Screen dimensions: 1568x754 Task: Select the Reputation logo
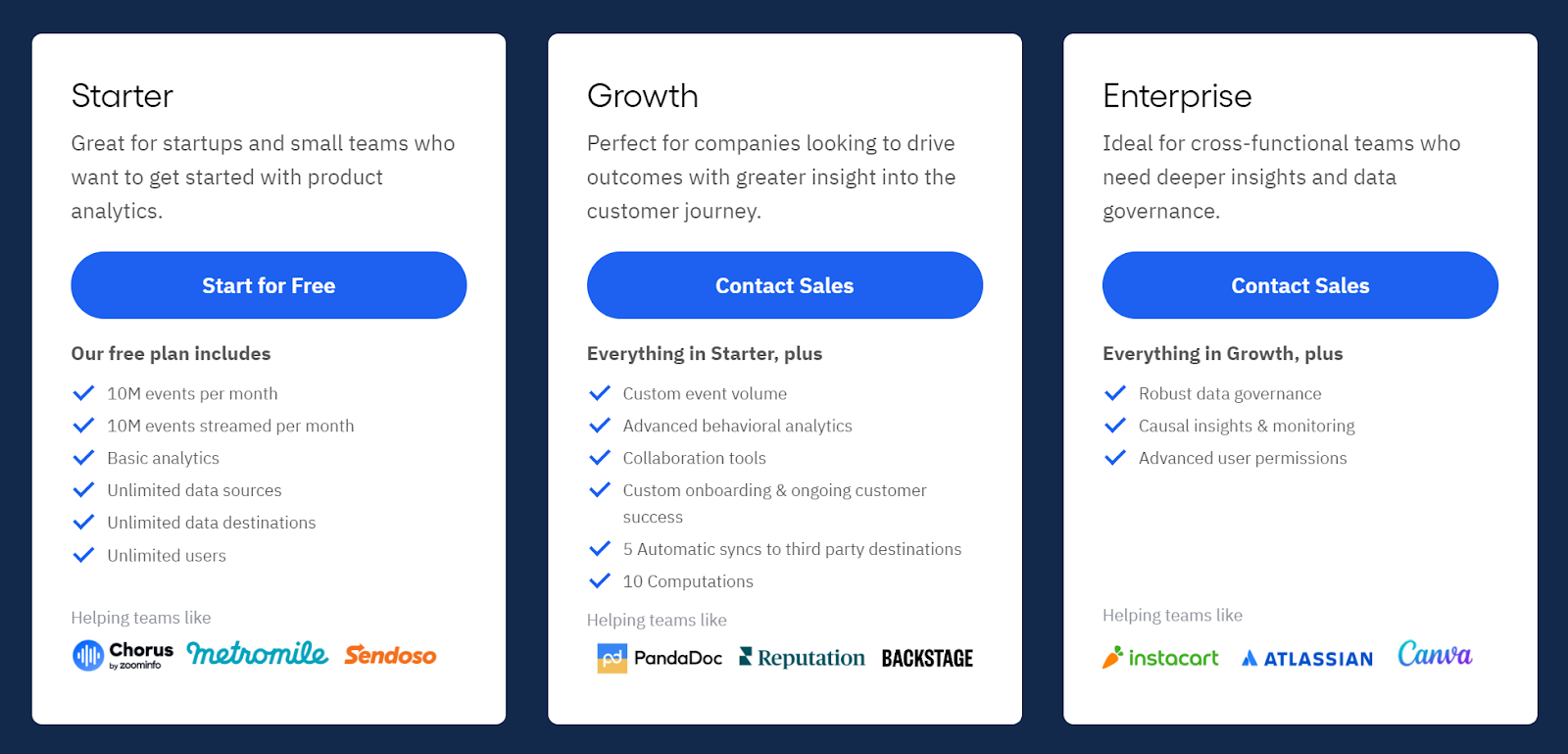(802, 658)
